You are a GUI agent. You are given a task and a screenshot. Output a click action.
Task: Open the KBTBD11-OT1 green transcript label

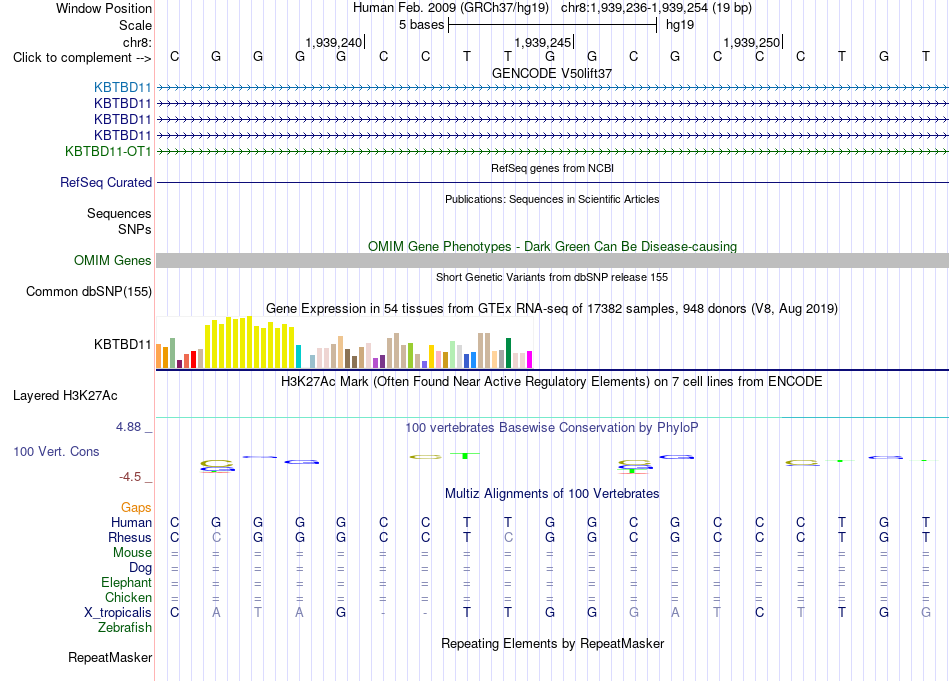[108, 151]
